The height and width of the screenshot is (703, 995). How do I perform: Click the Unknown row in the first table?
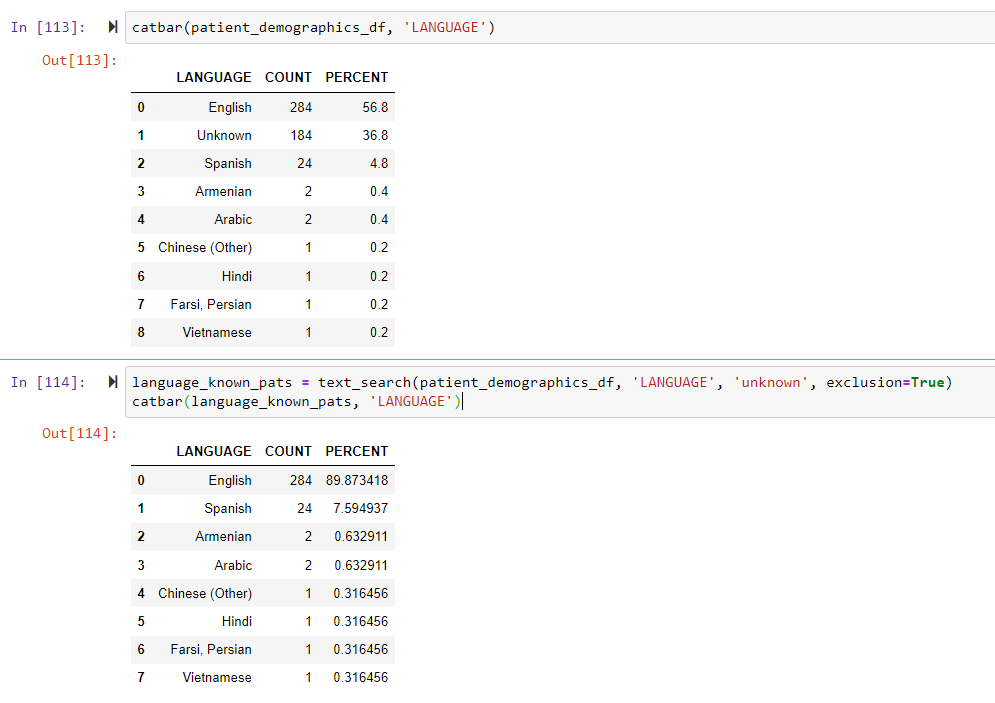tap(224, 135)
